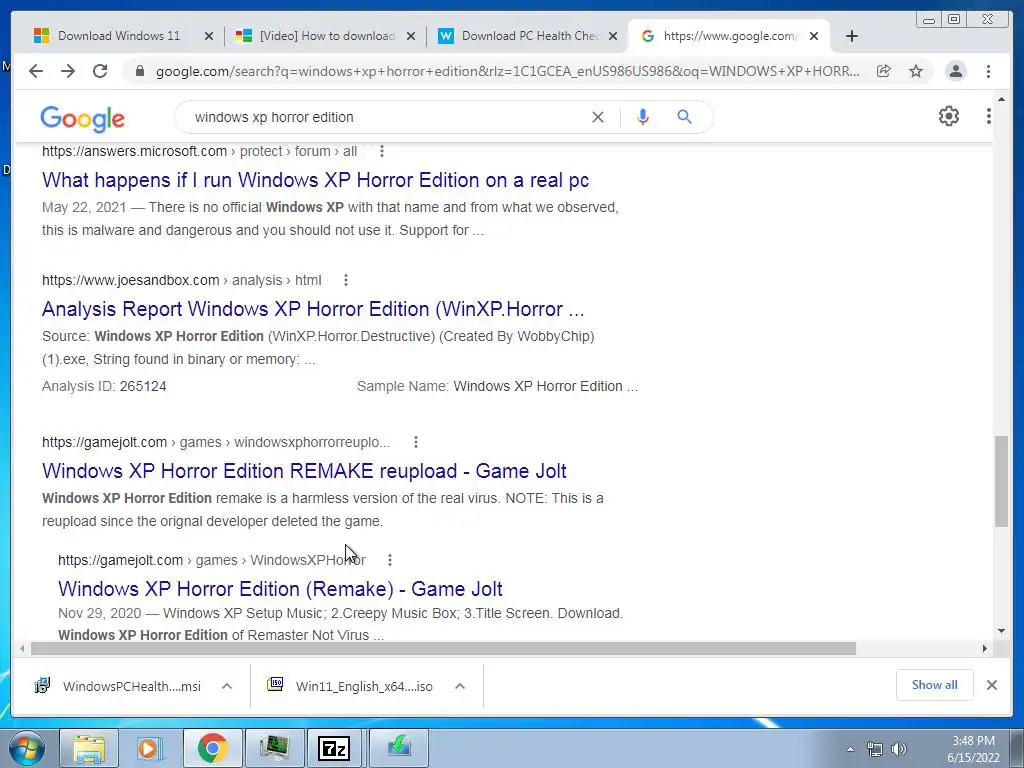Submit search with the magnifier icon

click(684, 117)
